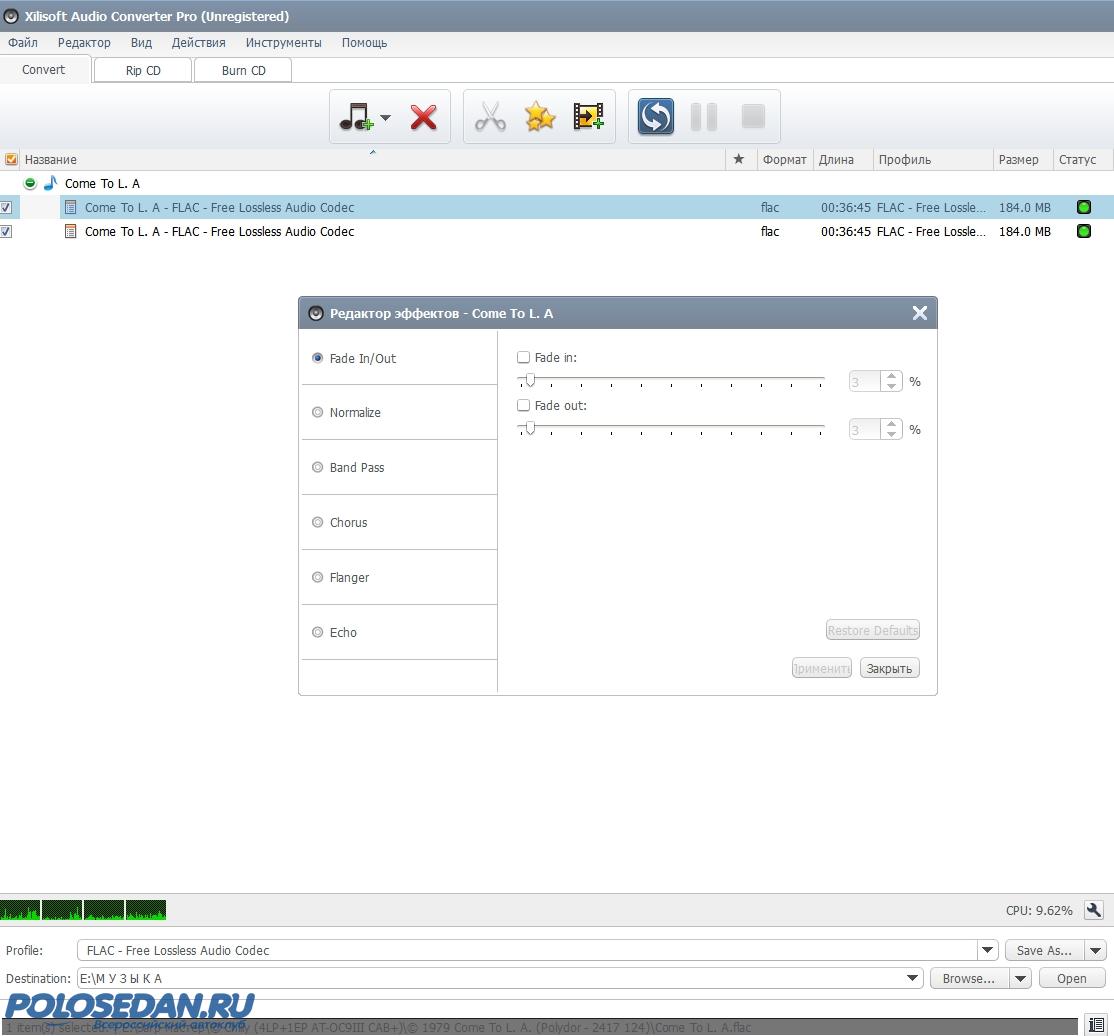Click the scissors clip icon

(x=489, y=117)
